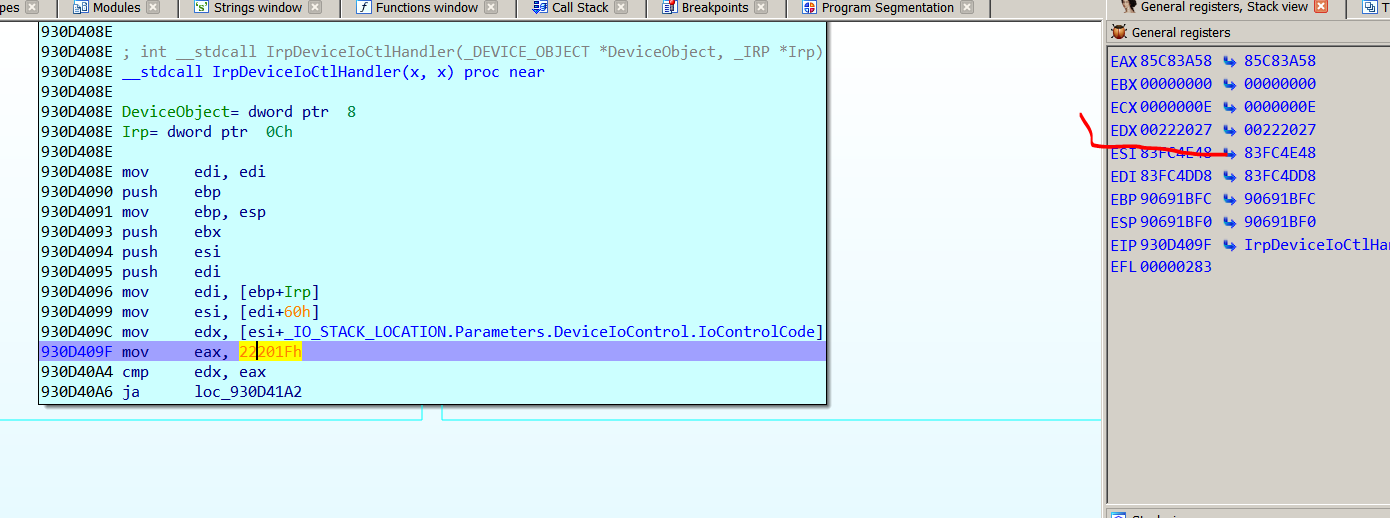Close the Modules tab
The height and width of the screenshot is (518, 1390).
click(x=153, y=8)
